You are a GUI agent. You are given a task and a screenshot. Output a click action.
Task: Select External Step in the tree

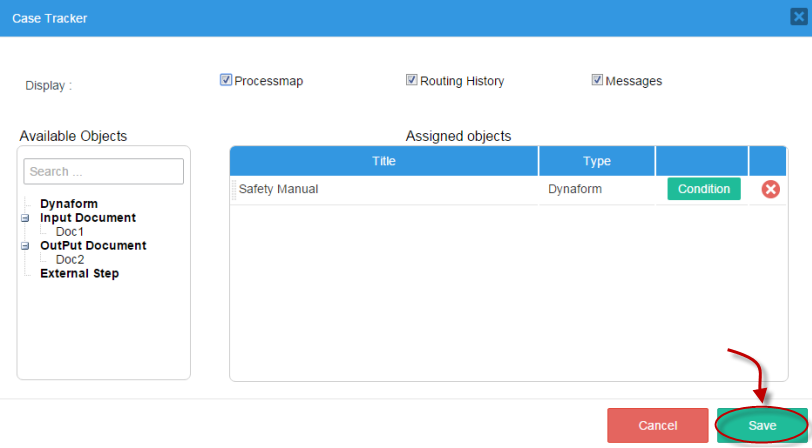click(79, 274)
